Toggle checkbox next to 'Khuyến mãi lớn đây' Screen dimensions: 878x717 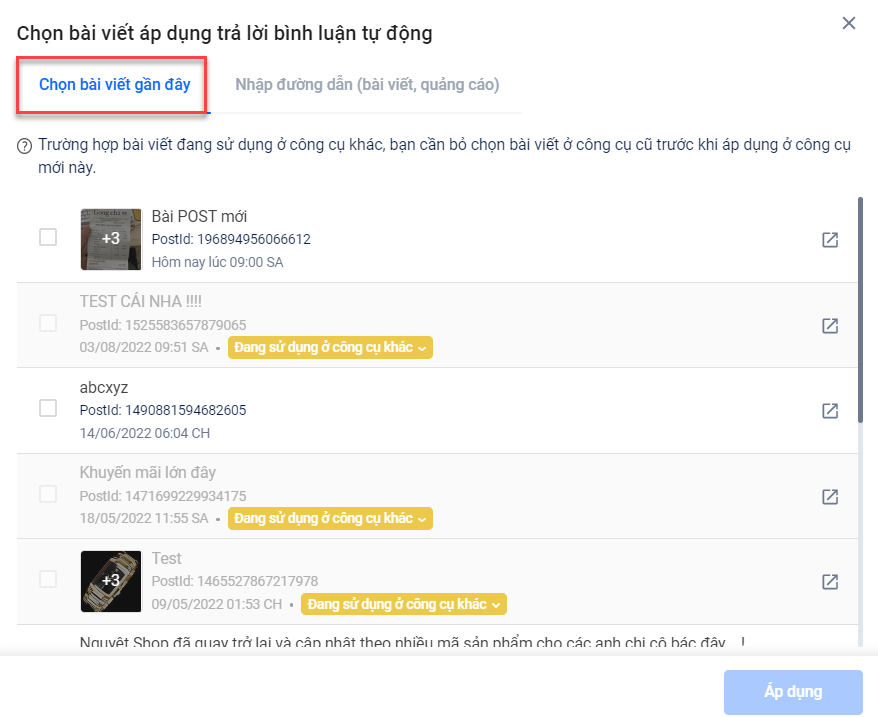pyautogui.click(x=48, y=493)
